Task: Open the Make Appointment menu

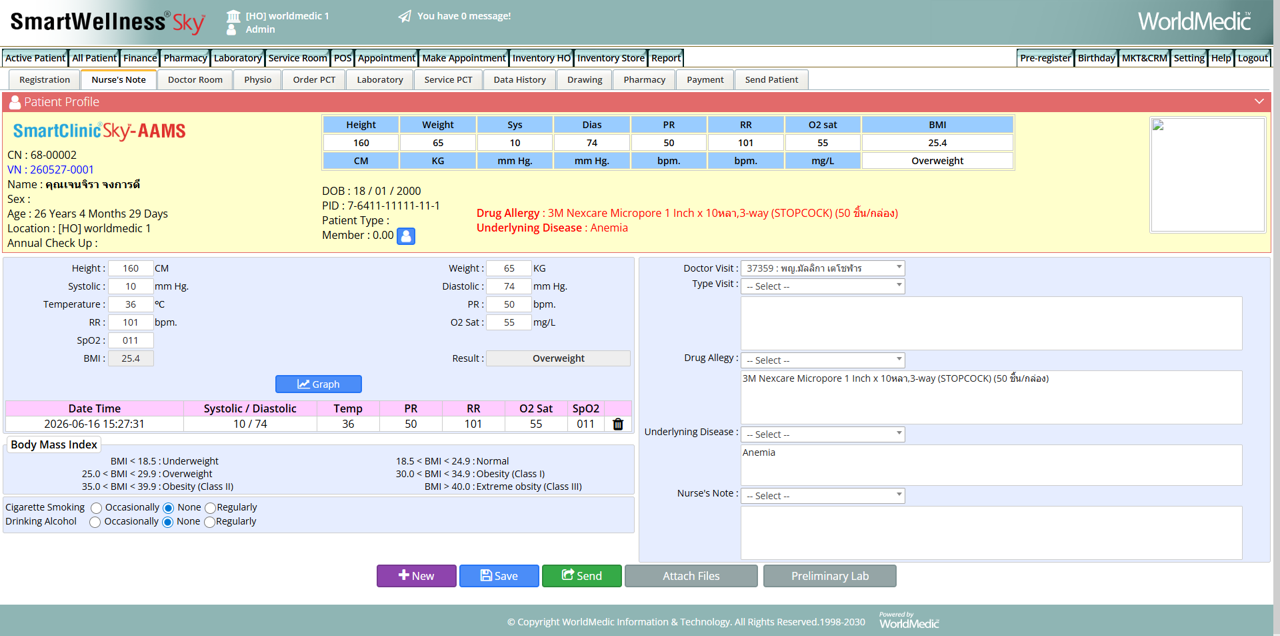Action: (464, 58)
